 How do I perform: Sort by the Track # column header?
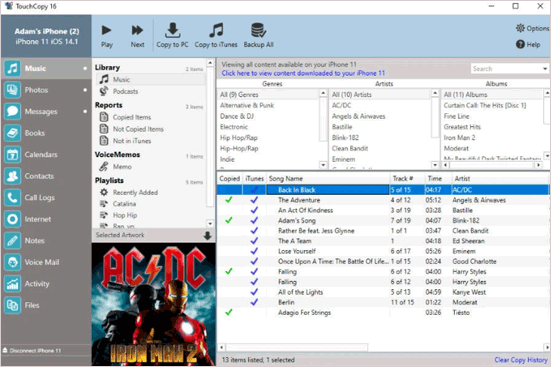tap(407, 179)
